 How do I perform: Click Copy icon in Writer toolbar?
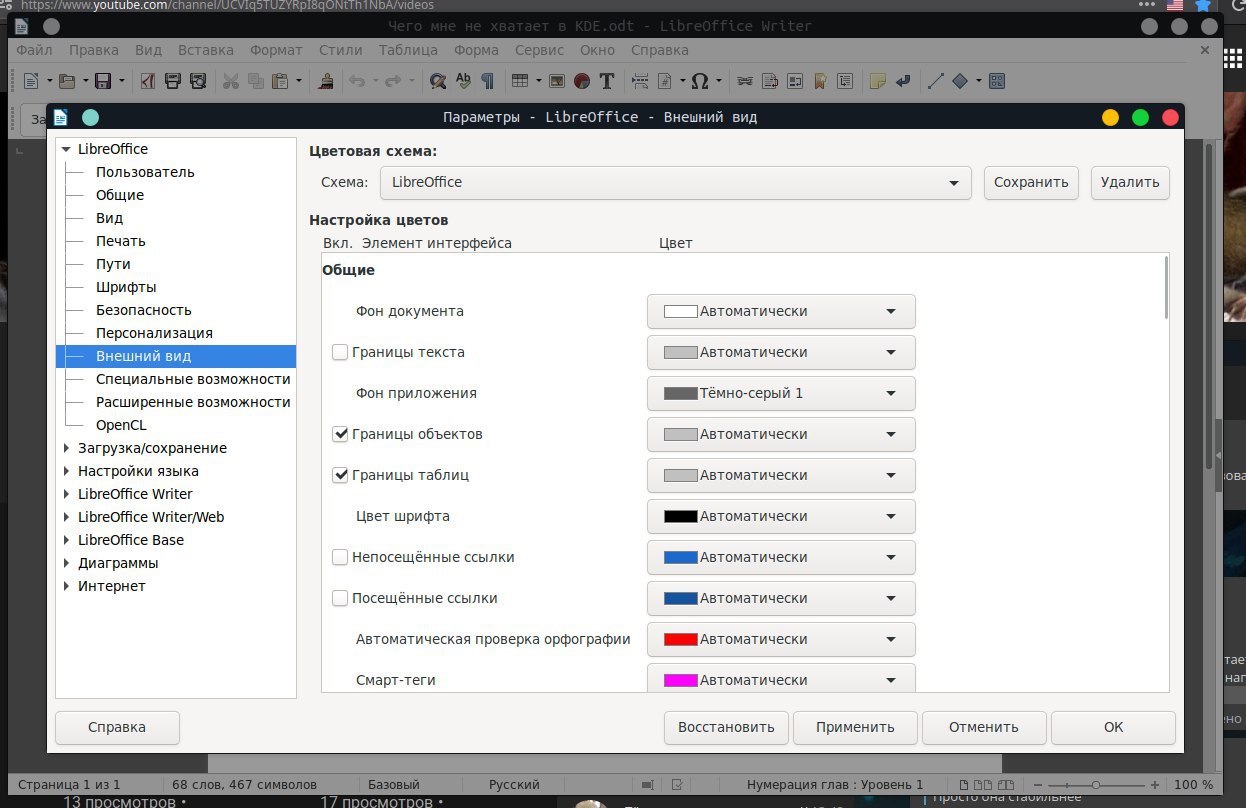[256, 81]
